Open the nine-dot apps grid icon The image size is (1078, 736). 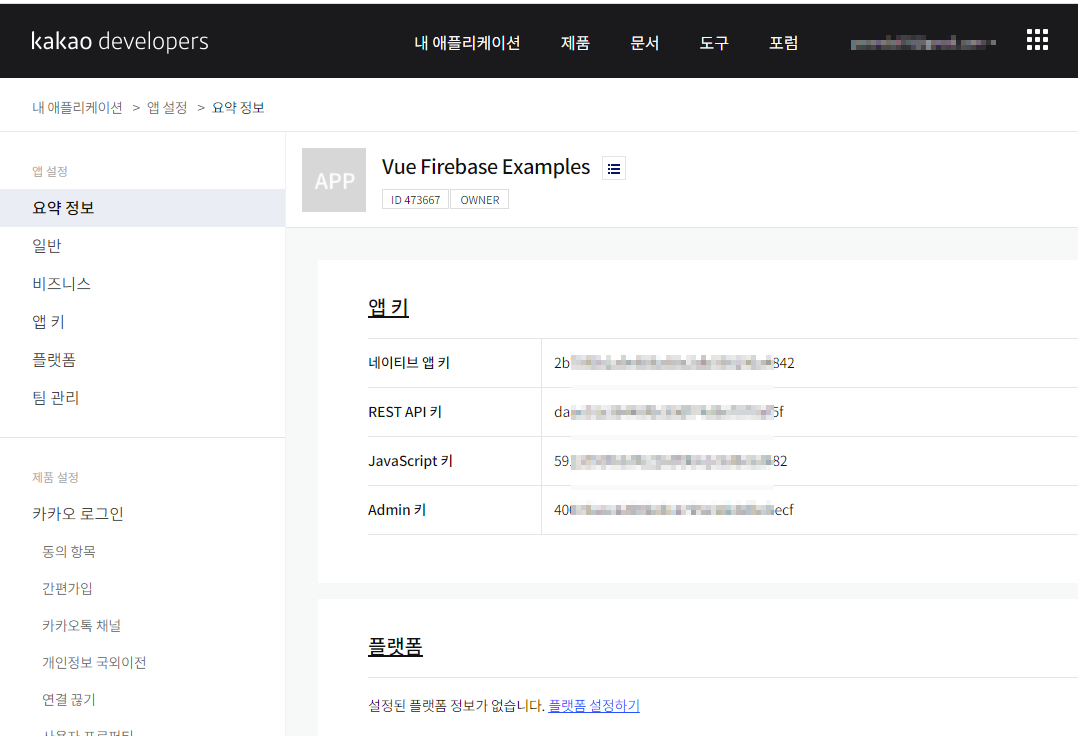click(x=1037, y=40)
